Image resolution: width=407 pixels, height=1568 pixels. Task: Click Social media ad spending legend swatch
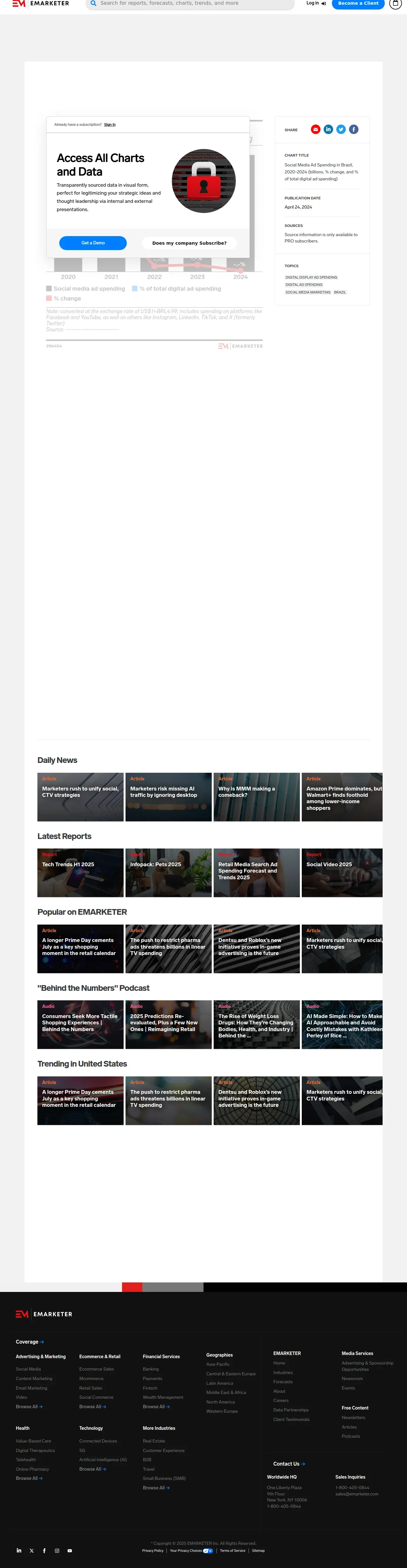(x=49, y=288)
